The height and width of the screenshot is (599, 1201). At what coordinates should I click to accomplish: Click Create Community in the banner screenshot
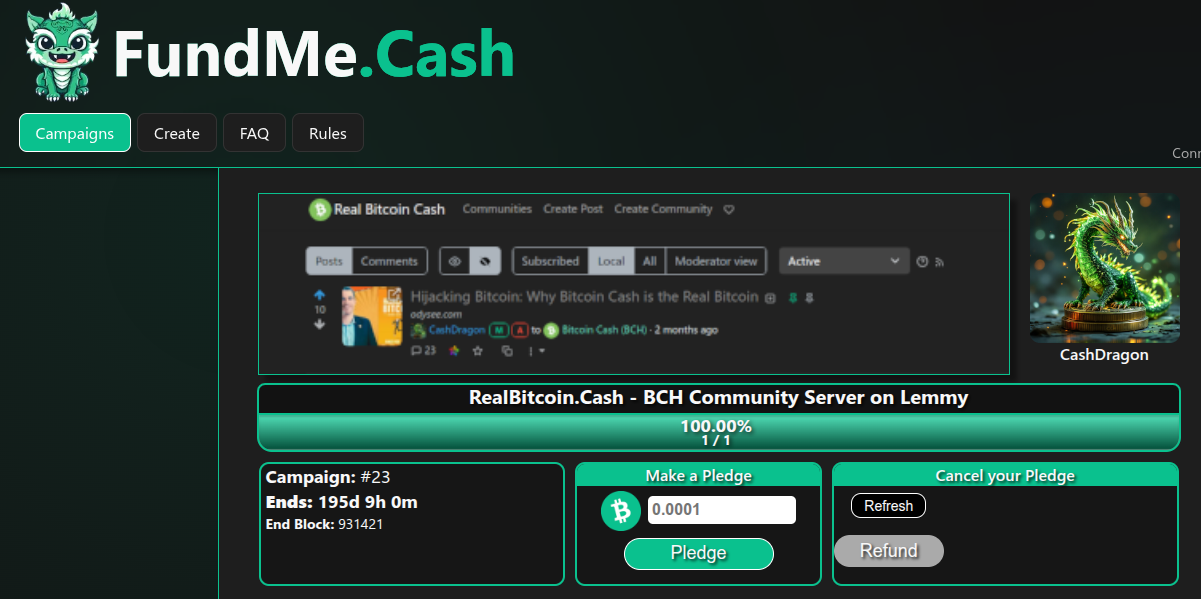[x=663, y=209]
